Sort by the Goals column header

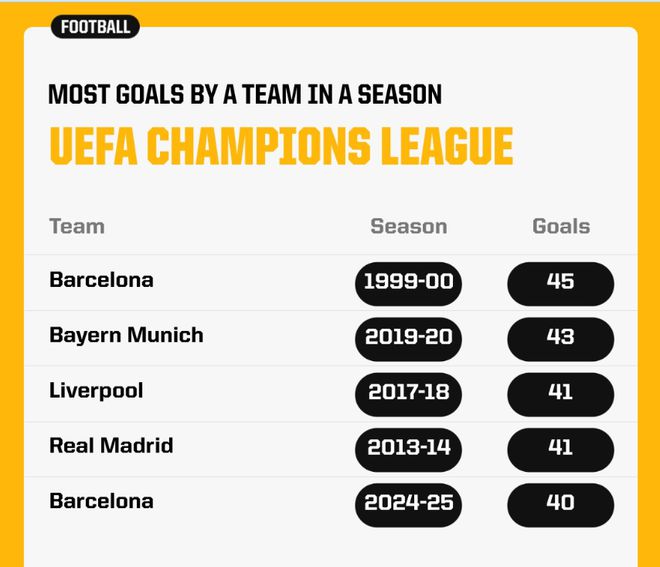tap(560, 226)
